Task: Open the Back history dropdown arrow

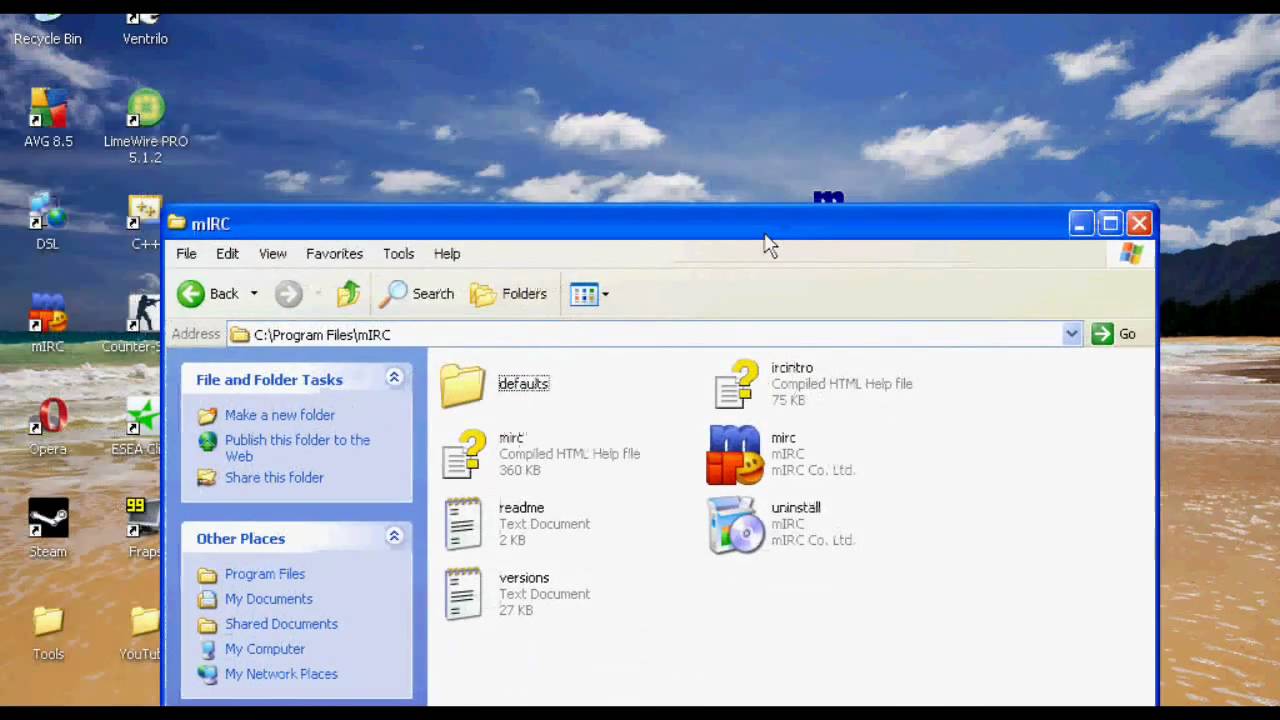Action: tap(254, 293)
